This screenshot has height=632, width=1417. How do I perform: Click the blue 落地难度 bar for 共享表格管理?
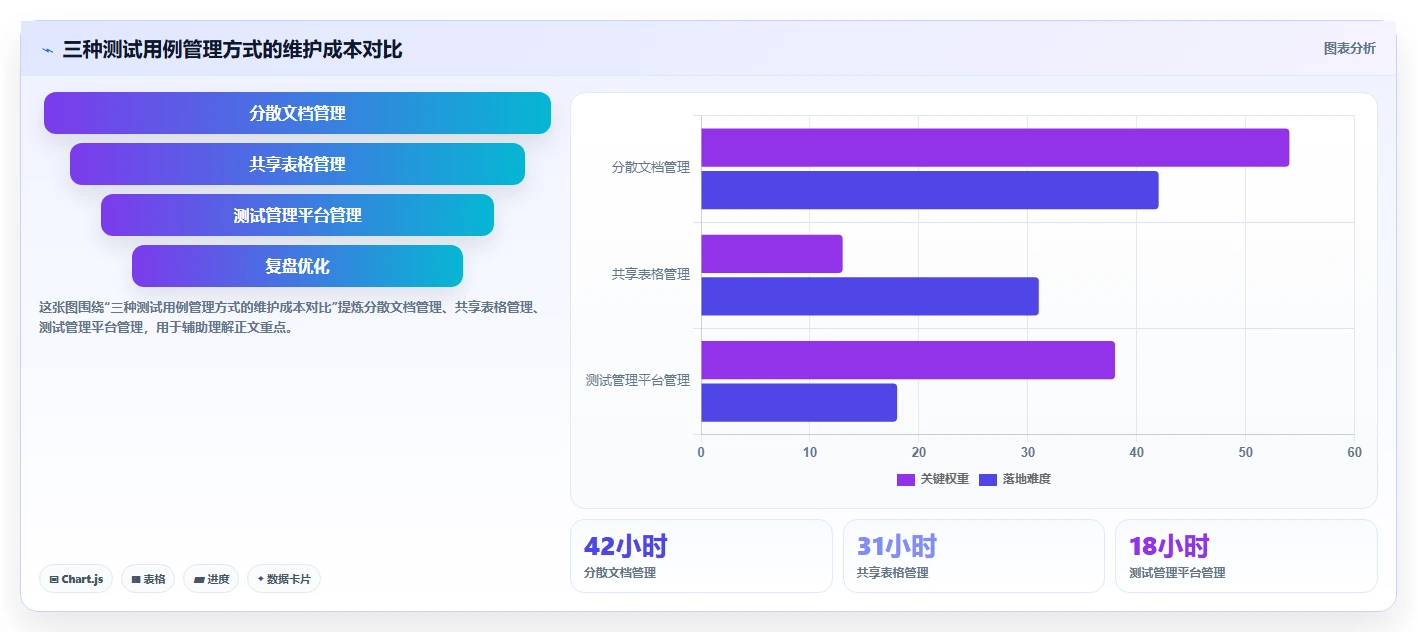coord(870,296)
